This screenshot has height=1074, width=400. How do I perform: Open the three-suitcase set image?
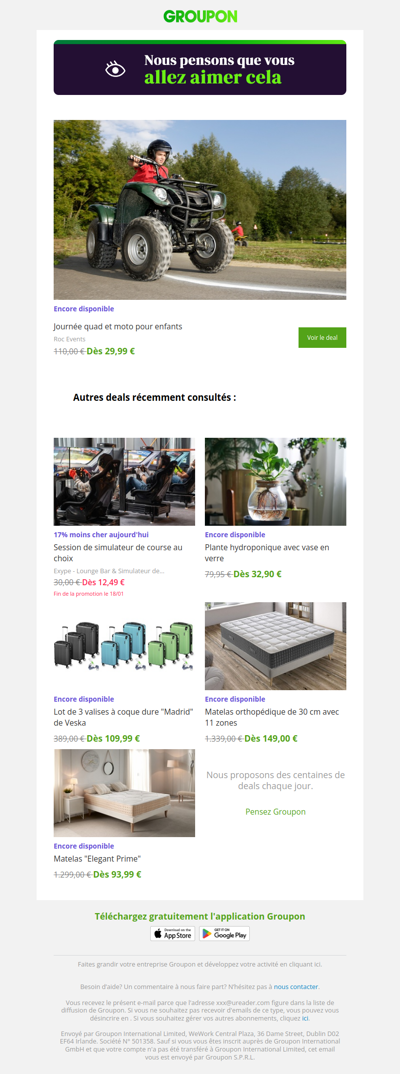pyautogui.click(x=124, y=646)
